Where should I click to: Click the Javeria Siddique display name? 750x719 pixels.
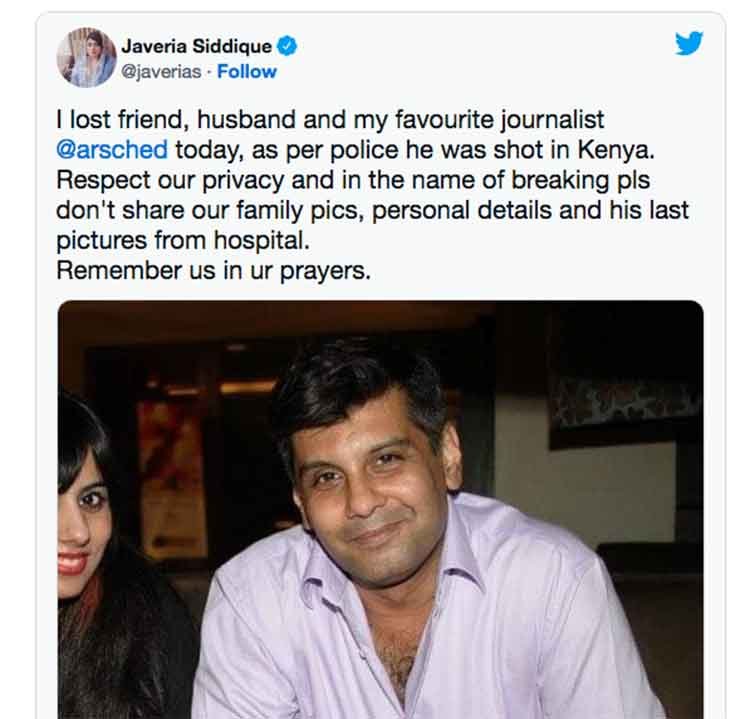pos(196,46)
